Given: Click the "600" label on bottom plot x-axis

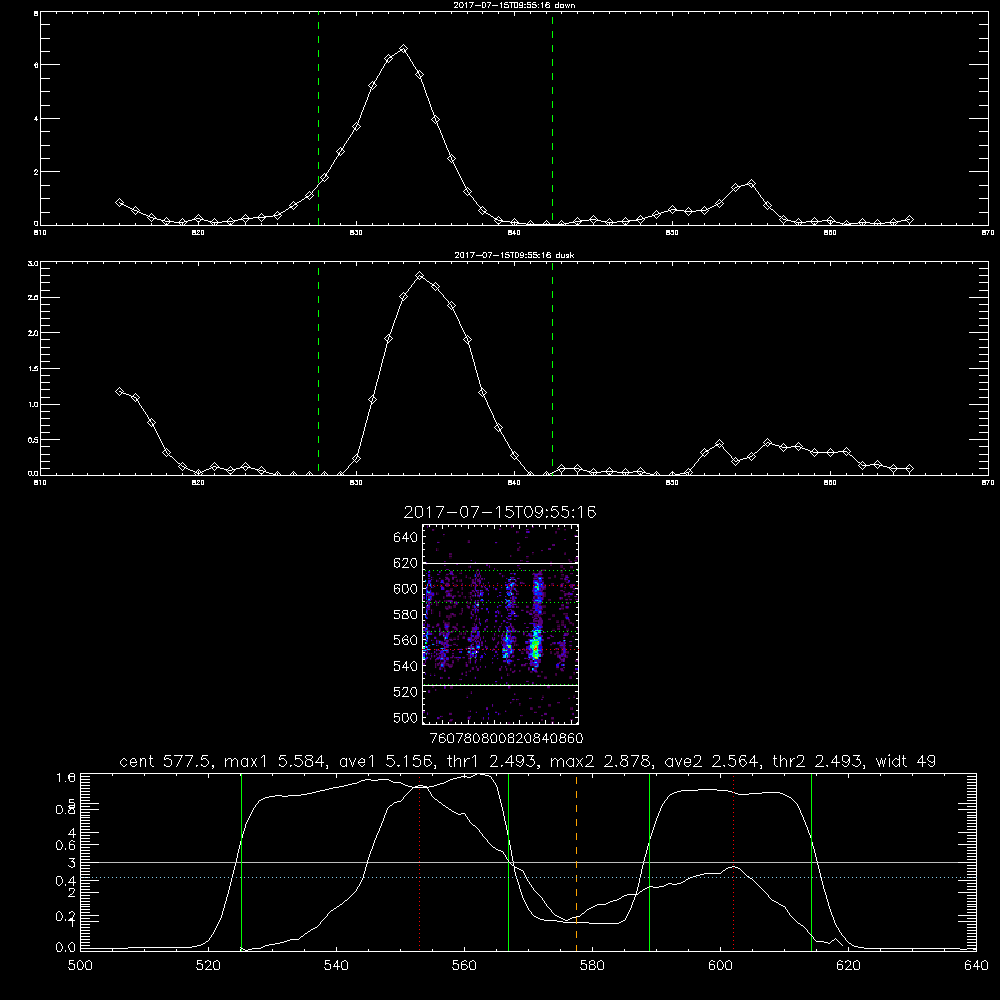Looking at the screenshot, I should tap(721, 966).
